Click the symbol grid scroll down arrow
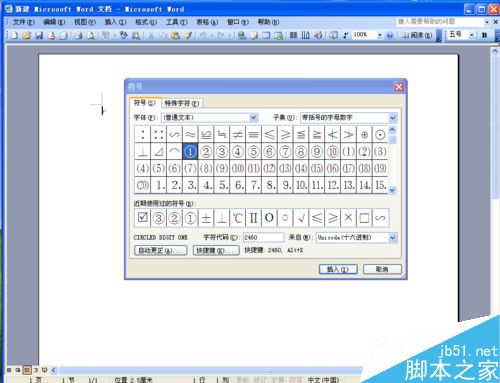 [x=393, y=190]
